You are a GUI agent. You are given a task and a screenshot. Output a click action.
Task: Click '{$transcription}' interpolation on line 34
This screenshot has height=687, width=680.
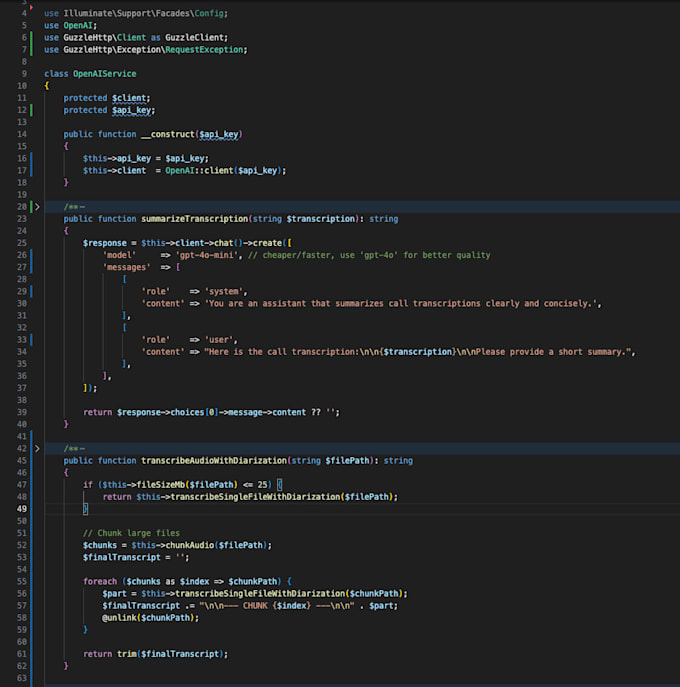[x=418, y=352]
